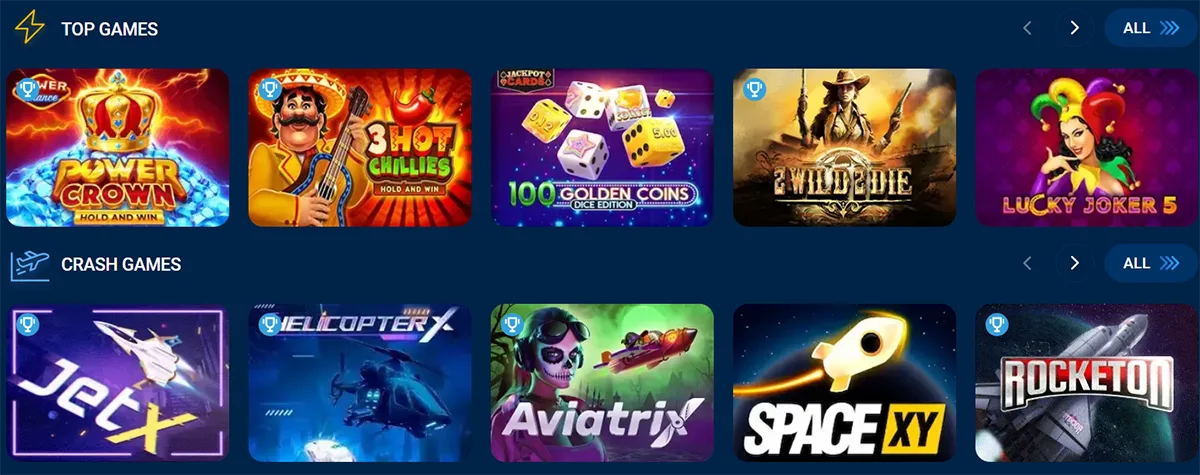Image resolution: width=1200 pixels, height=475 pixels.
Task: Show next Crash Games with right arrow
Action: click(x=1075, y=264)
